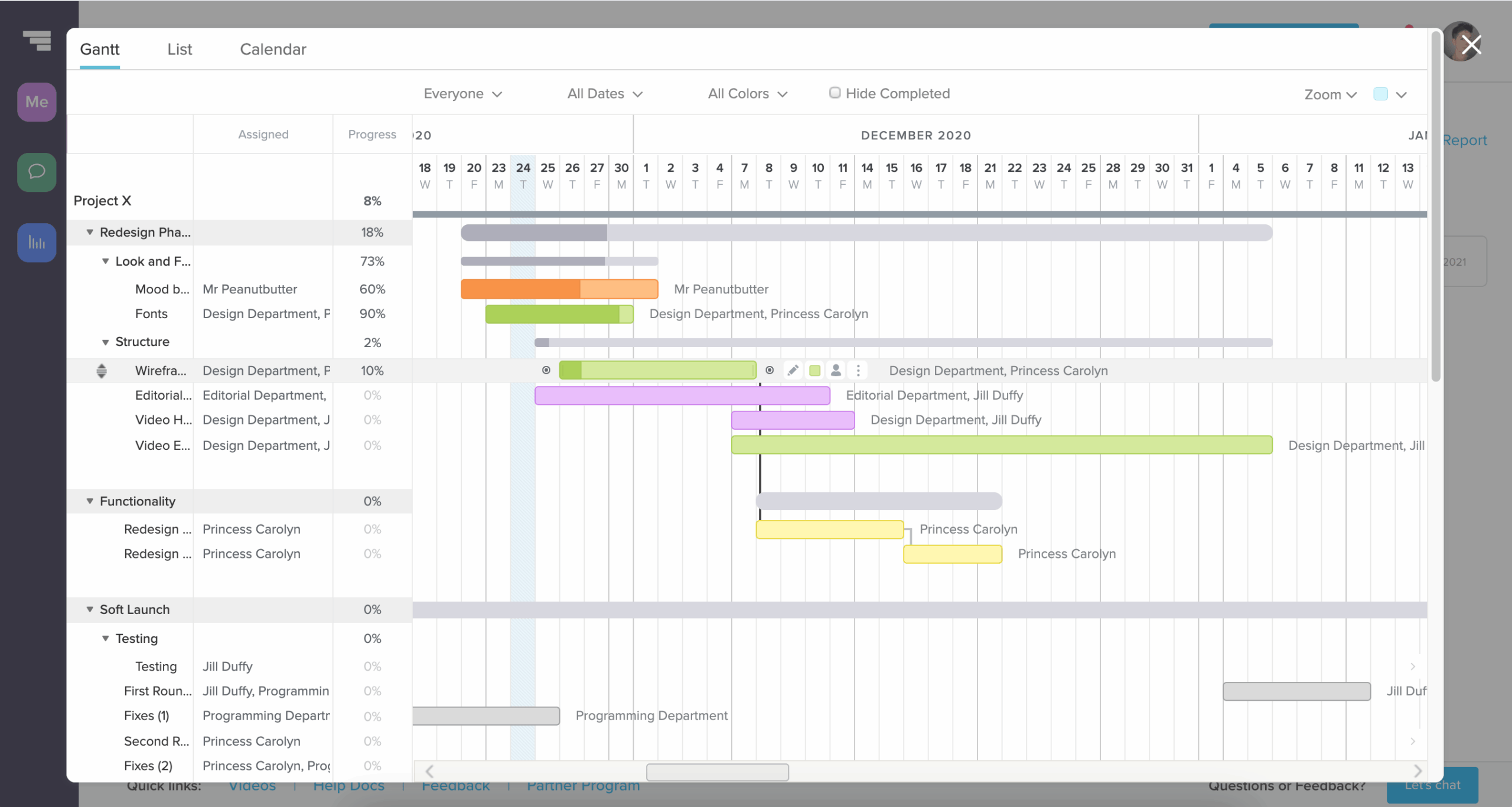Click the drag handle beside the Wireframe task
Image resolution: width=1512 pixels, height=807 pixels.
(x=102, y=370)
